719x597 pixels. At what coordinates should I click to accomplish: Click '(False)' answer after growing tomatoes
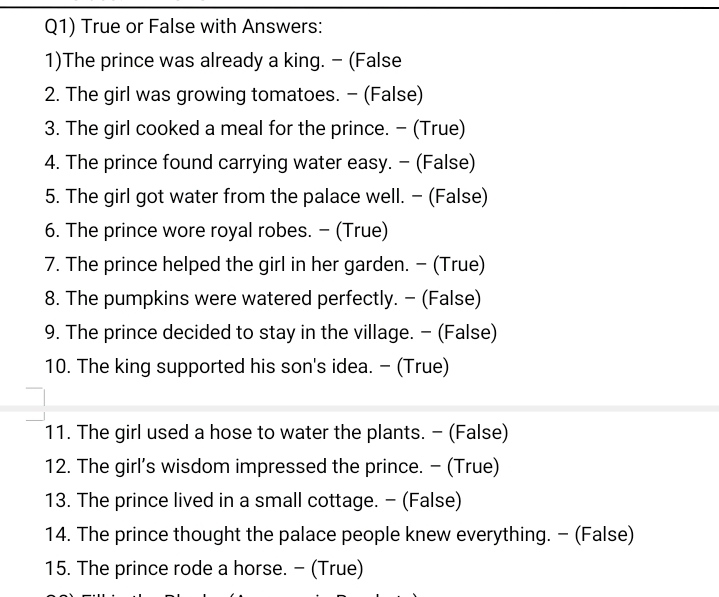point(393,95)
